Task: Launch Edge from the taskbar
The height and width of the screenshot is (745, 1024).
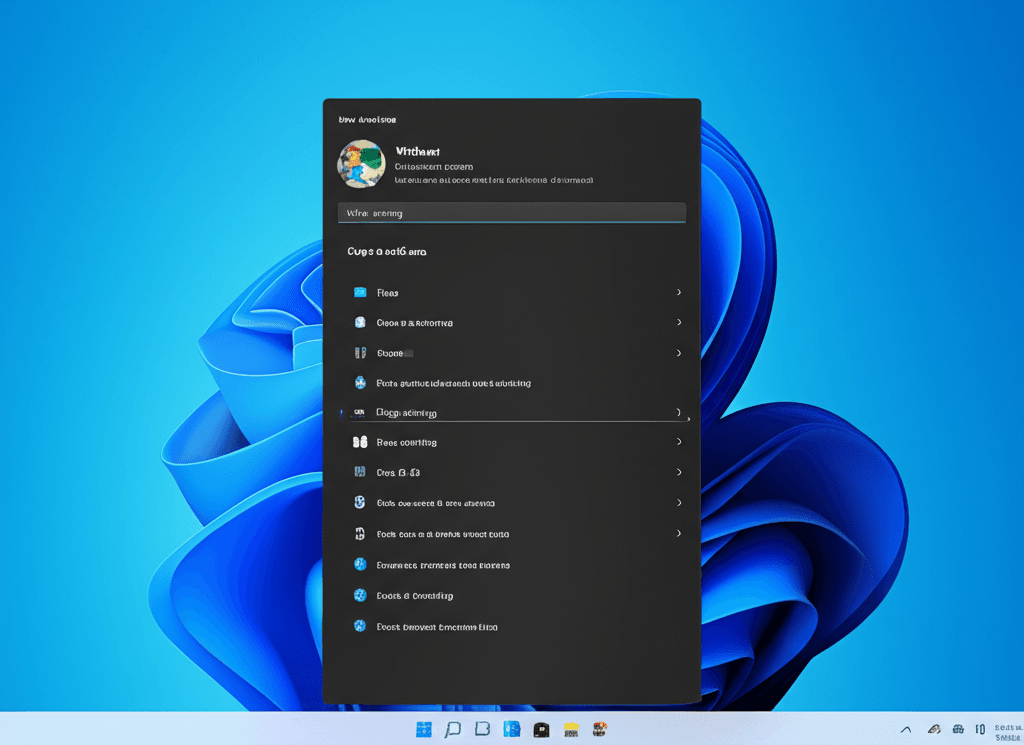Action: point(510,729)
